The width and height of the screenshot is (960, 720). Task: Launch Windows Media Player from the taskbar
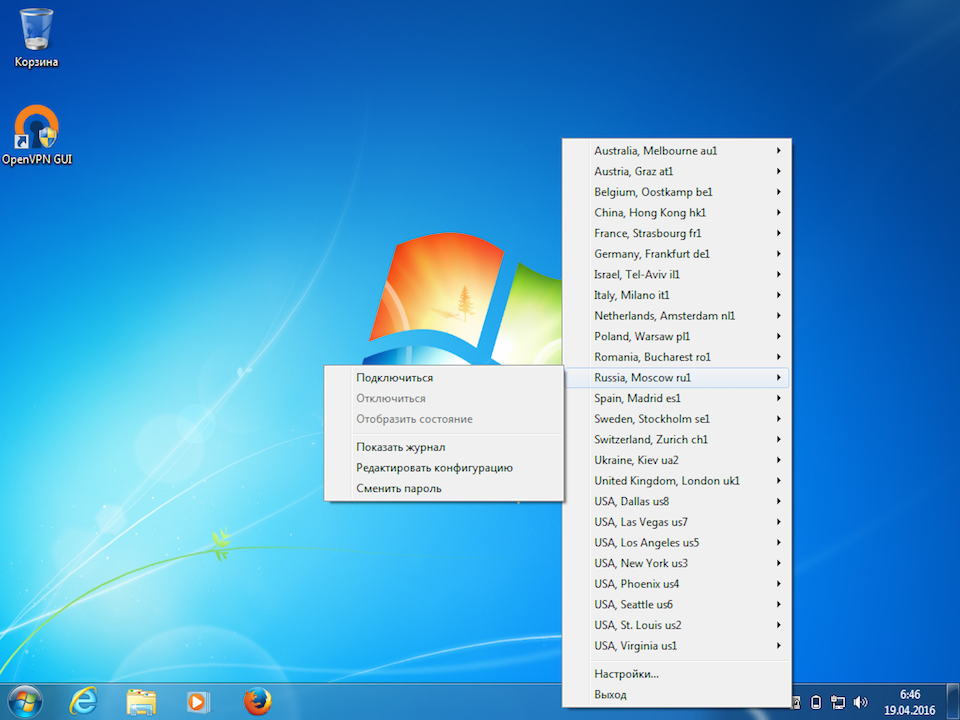(x=199, y=701)
